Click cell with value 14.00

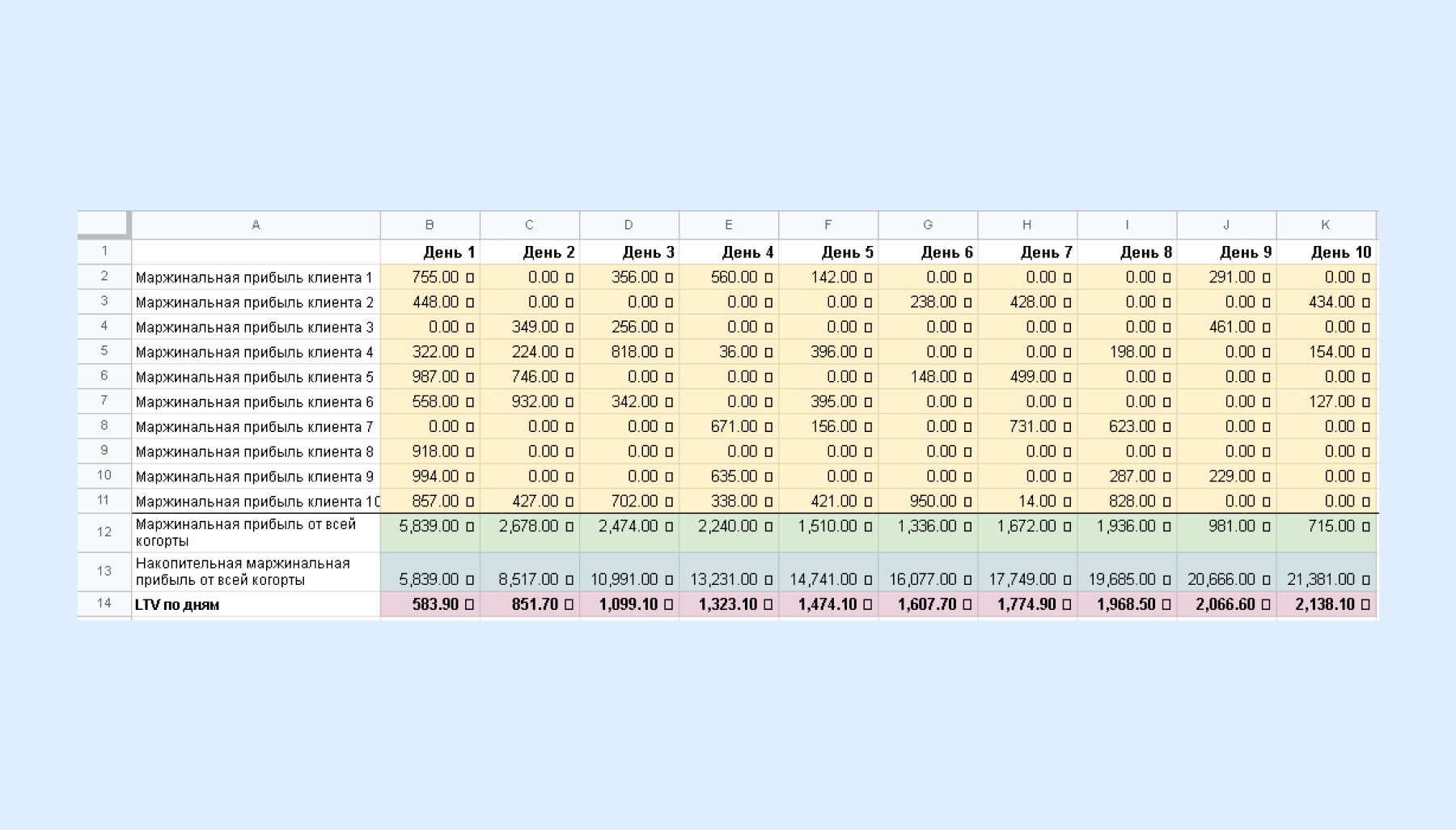(1027, 501)
